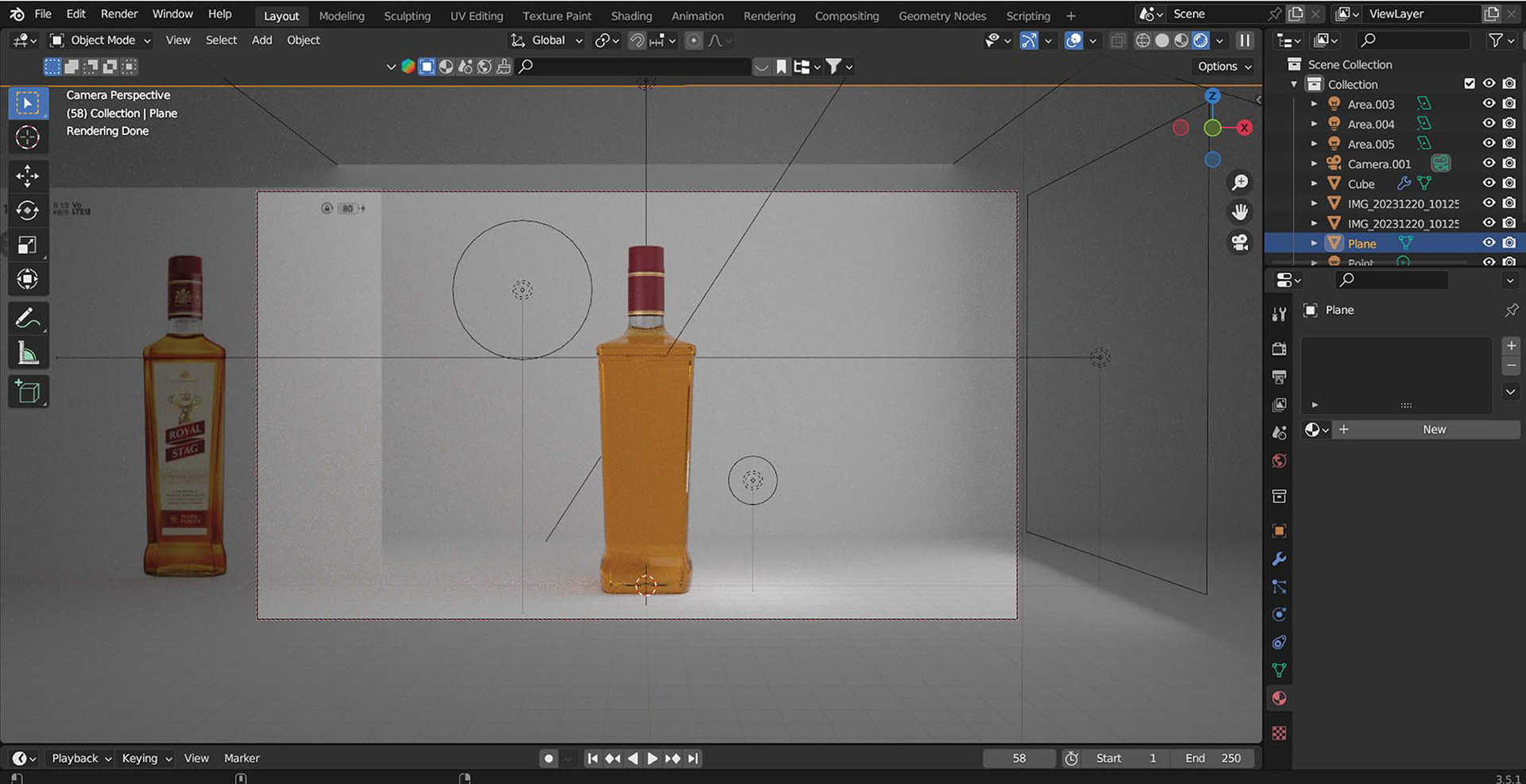Image resolution: width=1526 pixels, height=784 pixels.
Task: Click the viewport zoom magnifier icon
Action: click(1240, 183)
